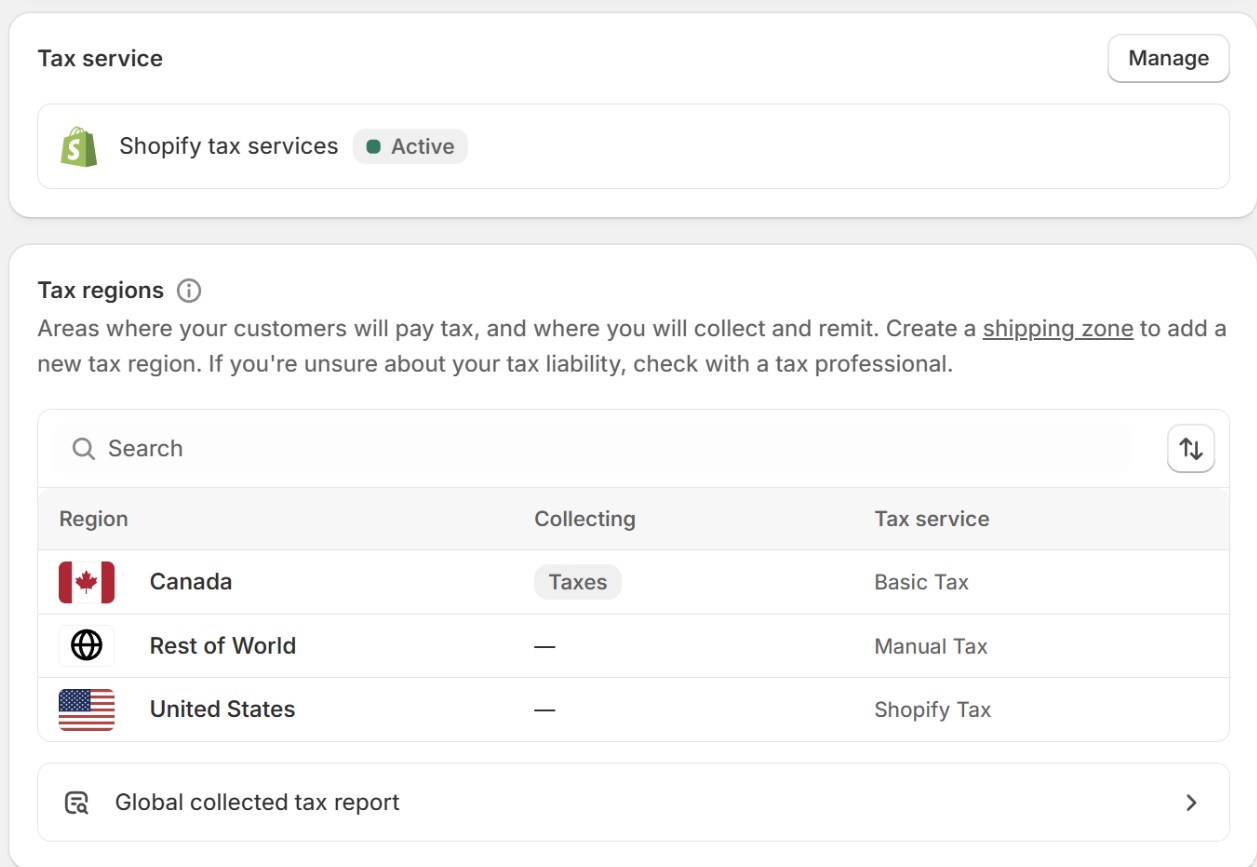1257x867 pixels.
Task: Click the Taxes badge for Canada
Action: coord(578,582)
